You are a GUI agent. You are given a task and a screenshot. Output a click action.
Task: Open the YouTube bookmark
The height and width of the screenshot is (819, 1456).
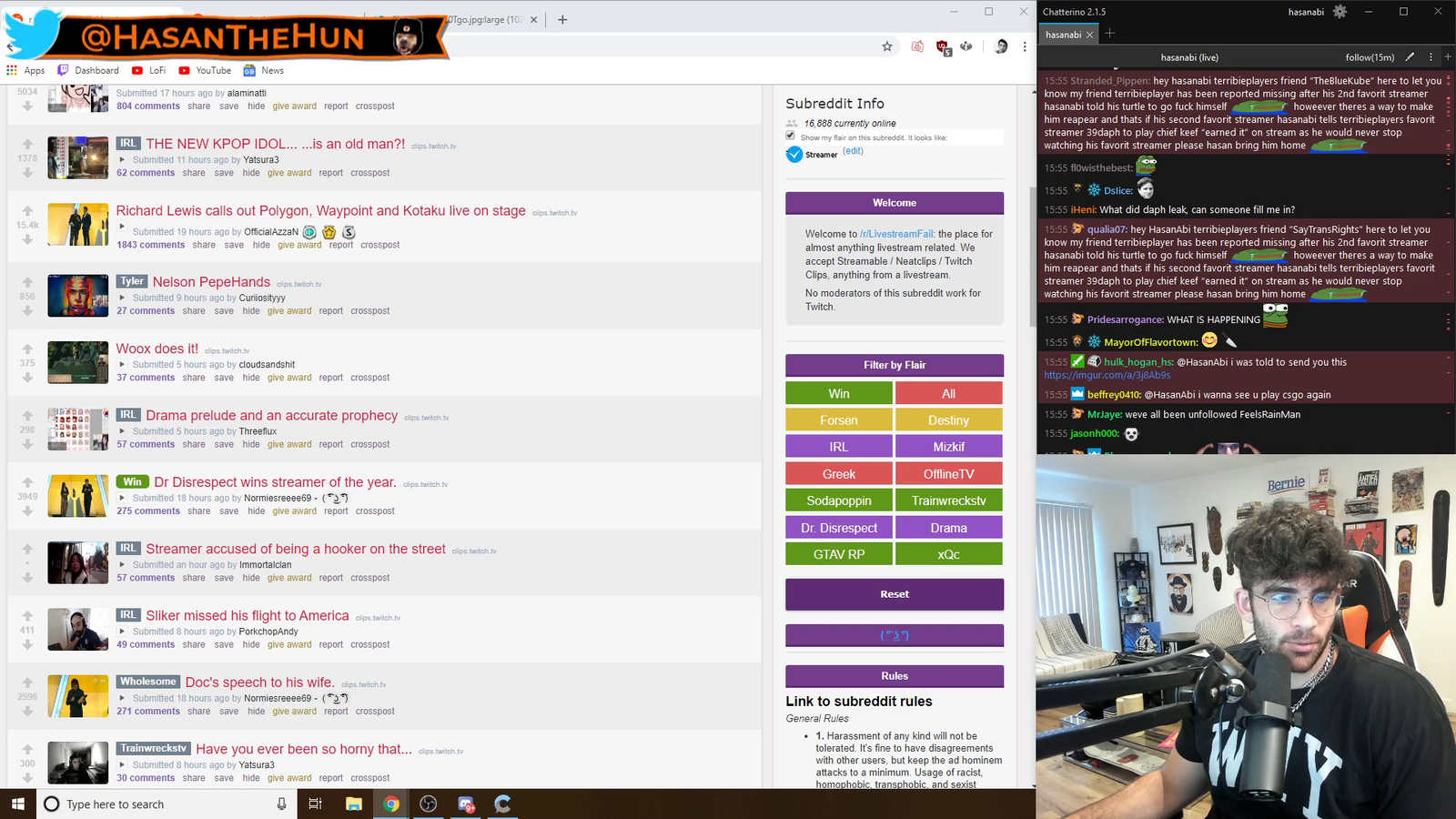(205, 70)
